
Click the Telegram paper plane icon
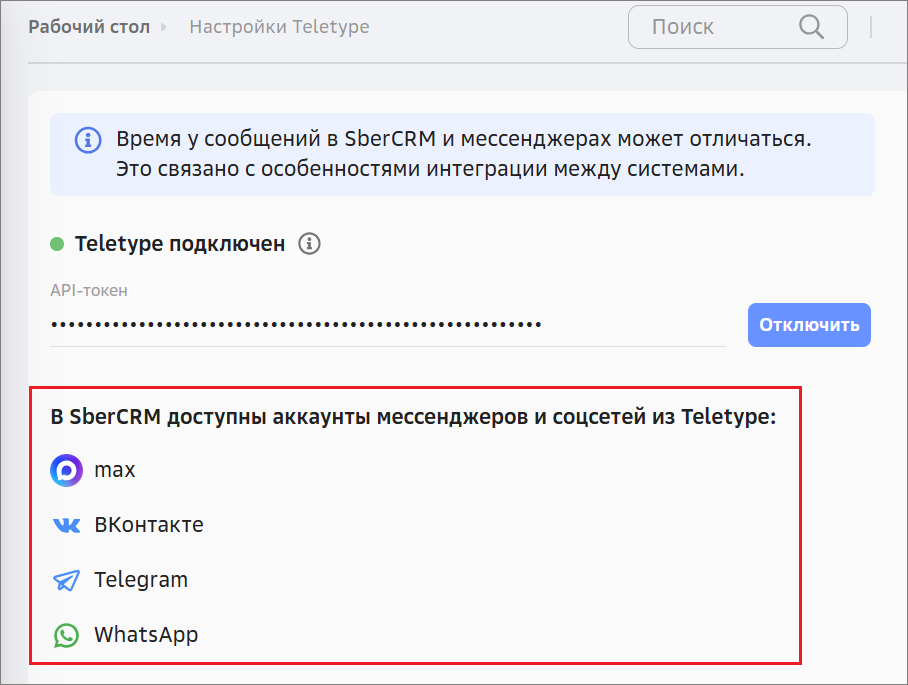click(x=66, y=580)
